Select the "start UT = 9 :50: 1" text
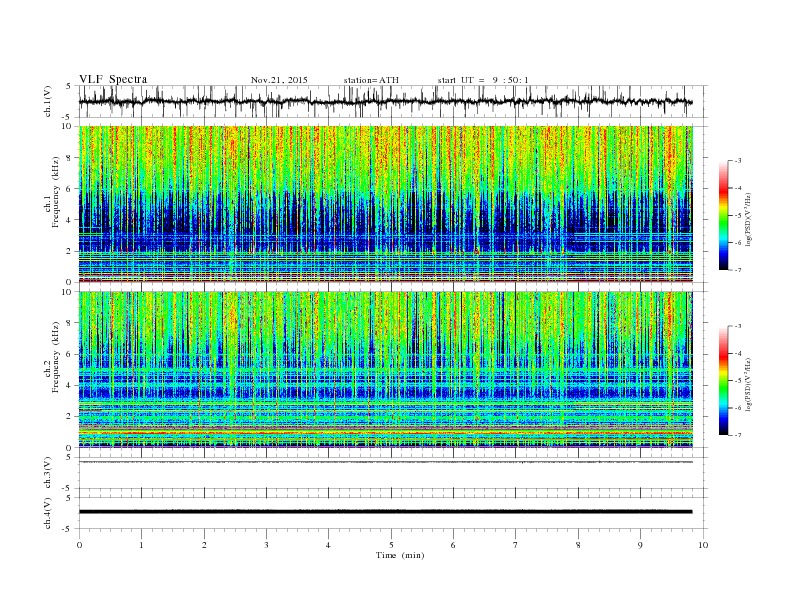Viewport: 792px width, 612px height. [x=483, y=80]
